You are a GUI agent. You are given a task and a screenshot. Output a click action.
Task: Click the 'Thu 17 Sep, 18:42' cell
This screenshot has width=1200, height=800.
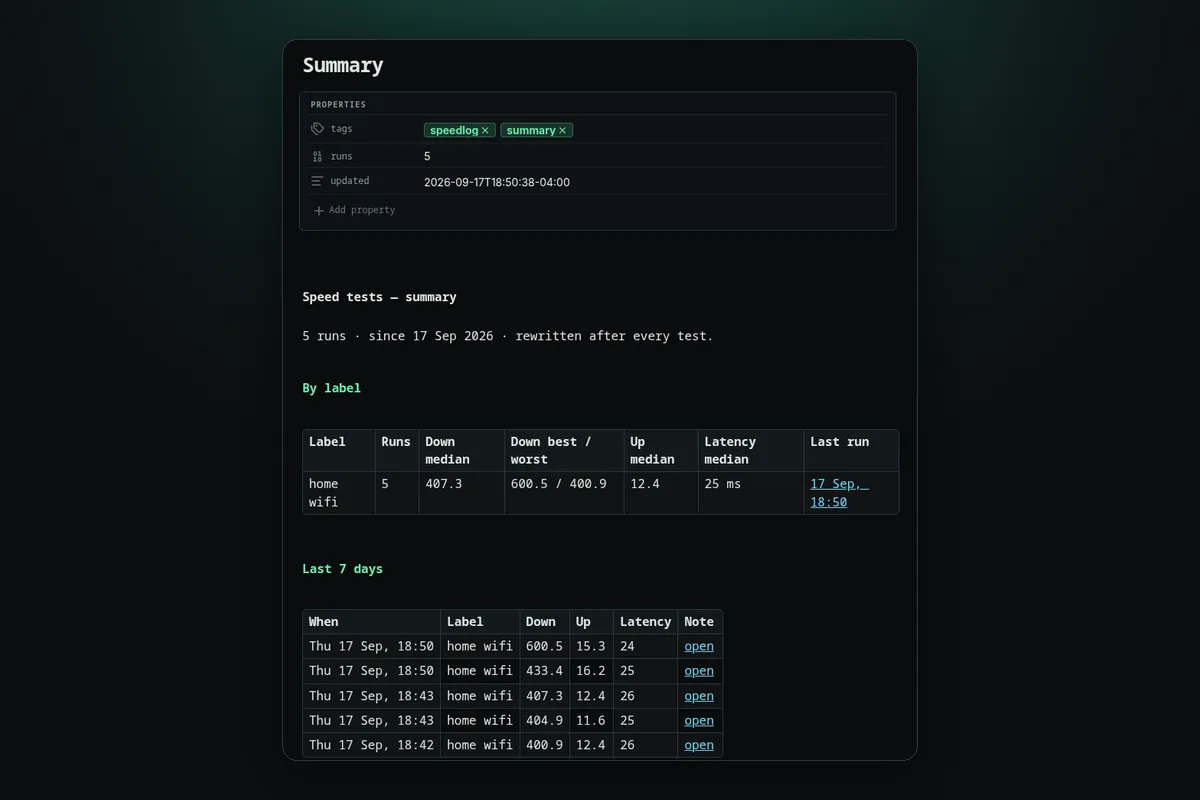click(372, 745)
